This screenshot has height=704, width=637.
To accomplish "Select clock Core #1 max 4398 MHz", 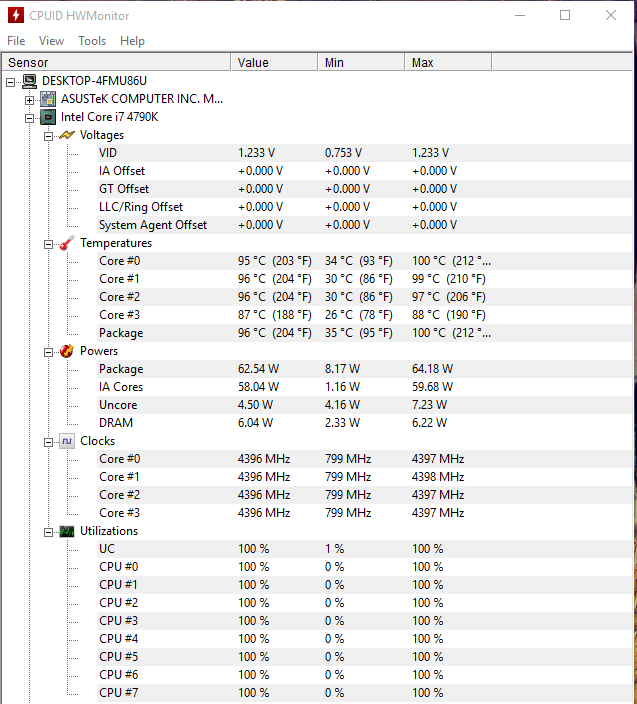I will [438, 477].
